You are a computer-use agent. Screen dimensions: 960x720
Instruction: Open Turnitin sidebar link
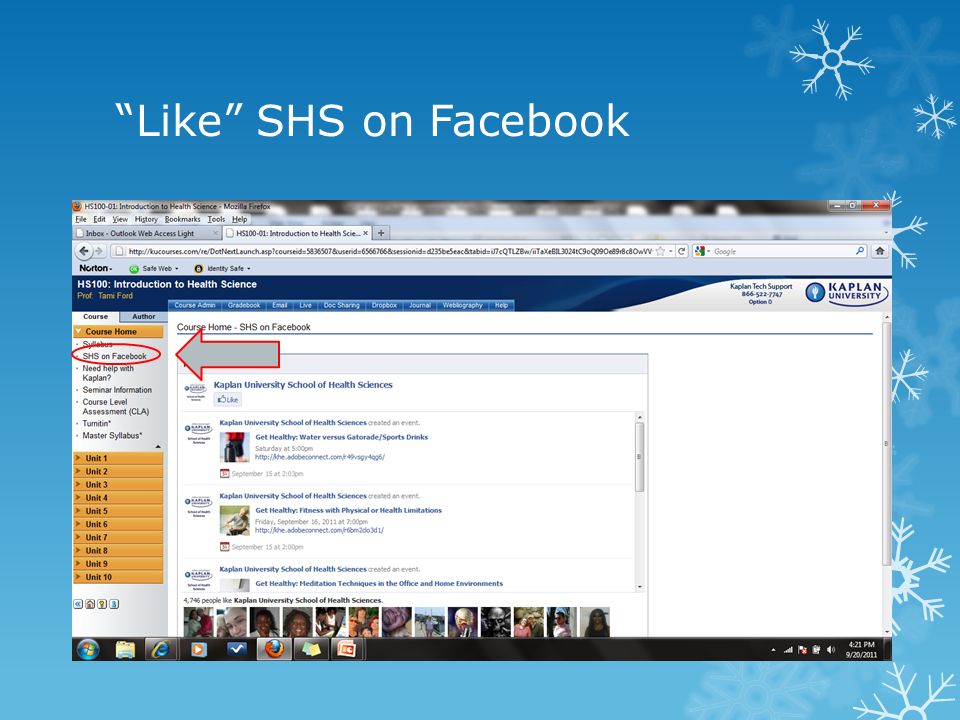point(97,423)
